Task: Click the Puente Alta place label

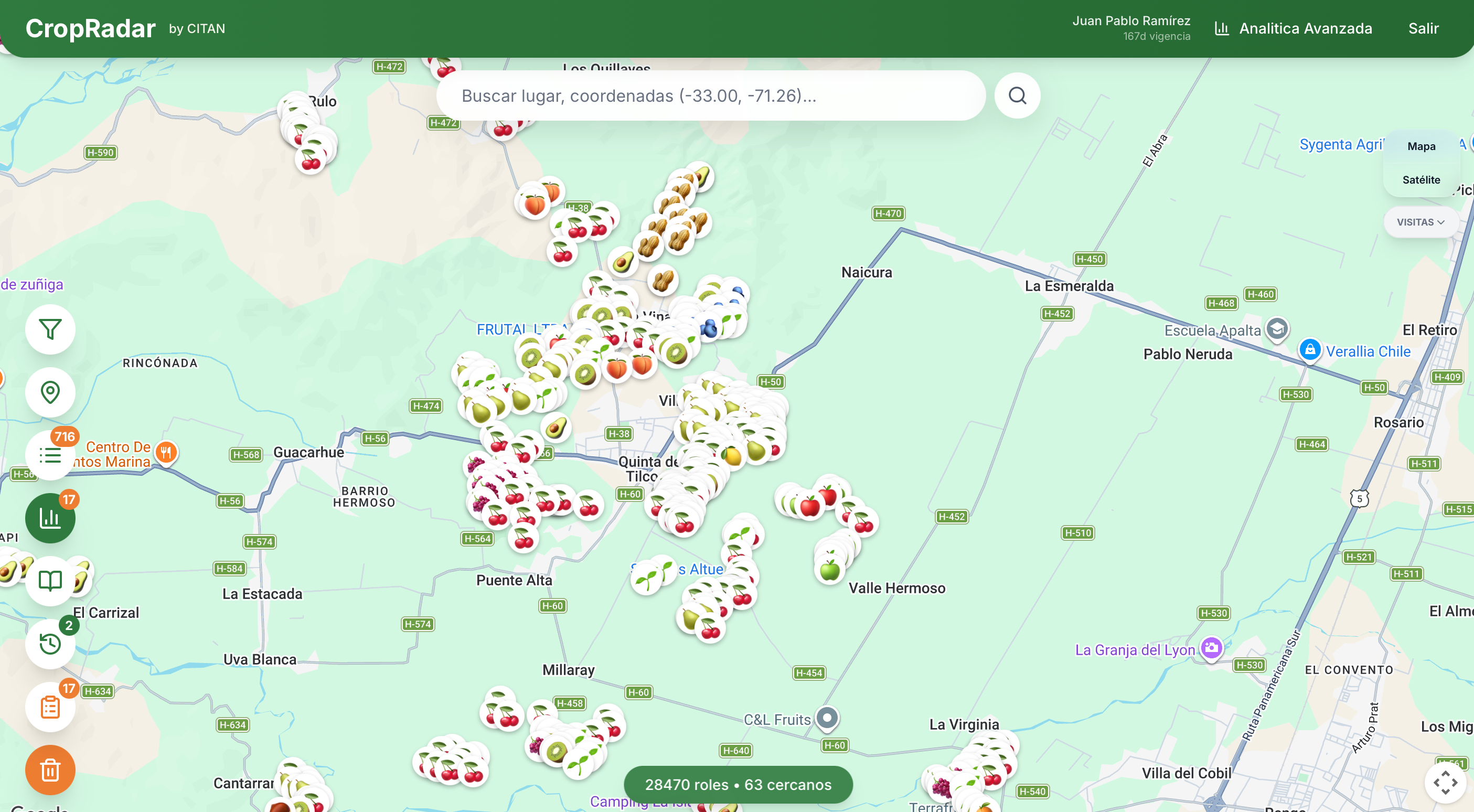Action: [x=514, y=580]
